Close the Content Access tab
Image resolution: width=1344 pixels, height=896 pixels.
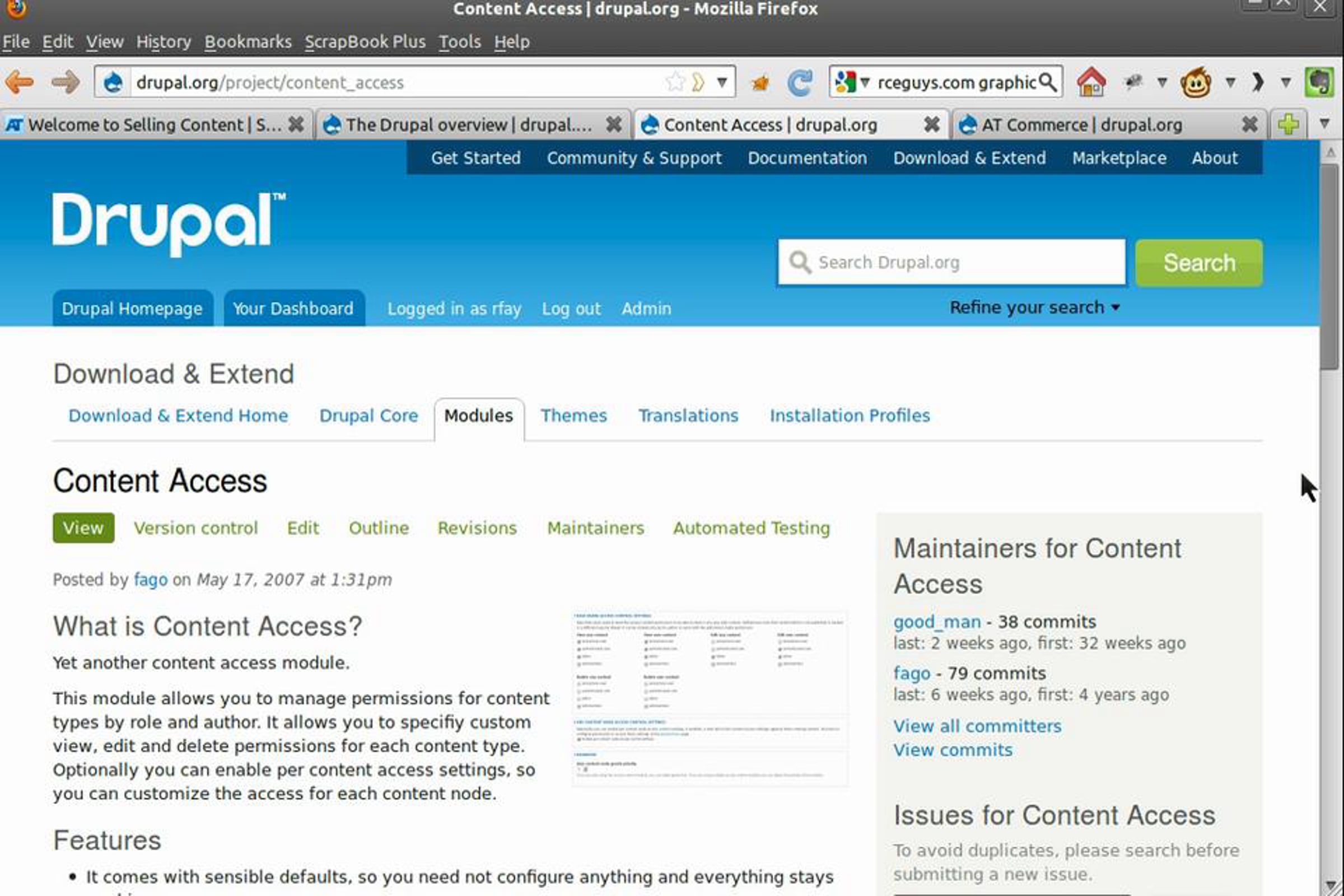[931, 124]
